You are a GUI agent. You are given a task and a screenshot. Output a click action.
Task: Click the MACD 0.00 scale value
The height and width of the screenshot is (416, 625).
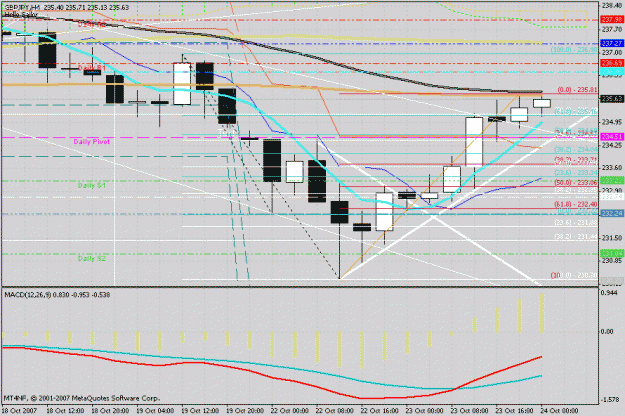(x=607, y=332)
